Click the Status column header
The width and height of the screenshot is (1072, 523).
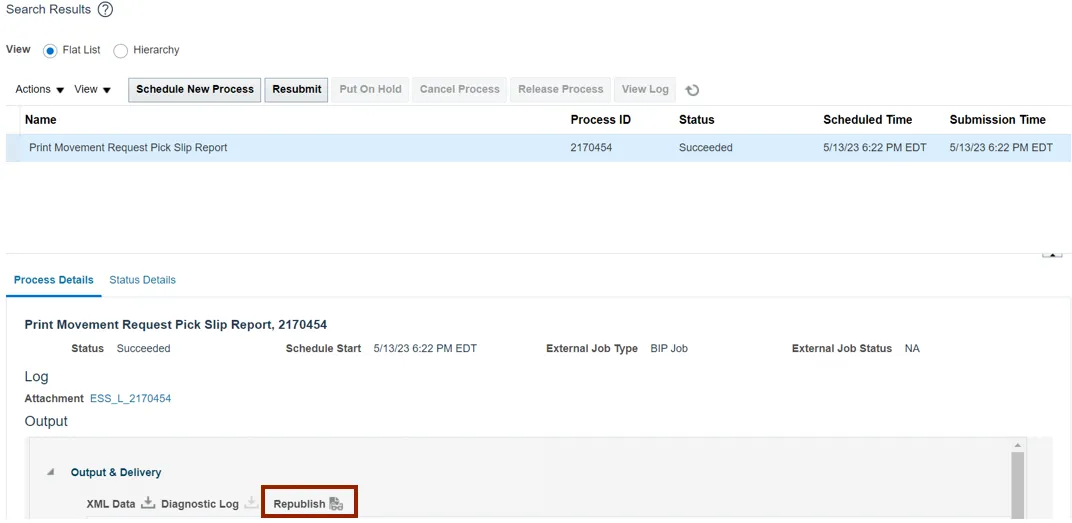(x=696, y=120)
